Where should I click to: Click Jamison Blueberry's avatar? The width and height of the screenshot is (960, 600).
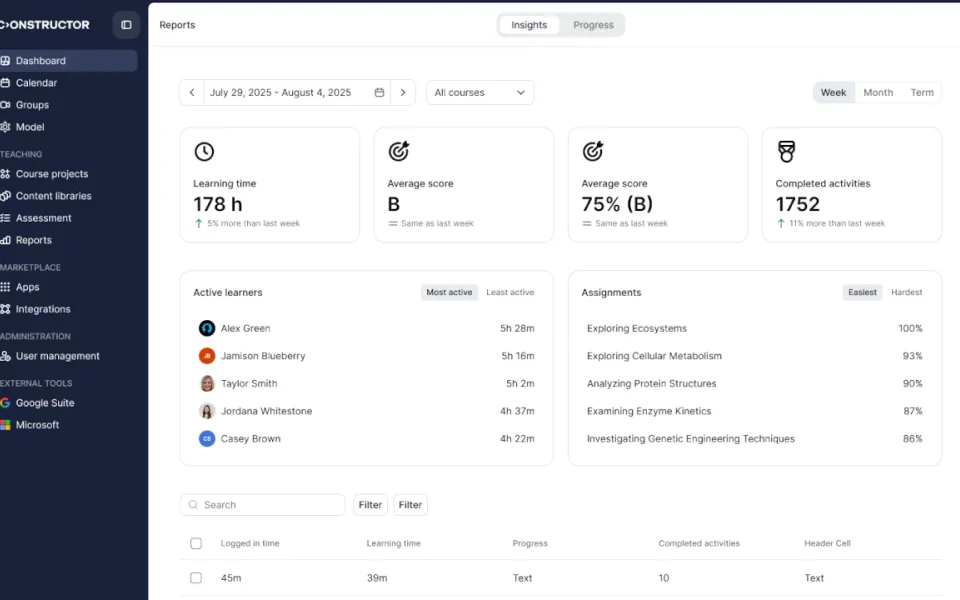(207, 356)
